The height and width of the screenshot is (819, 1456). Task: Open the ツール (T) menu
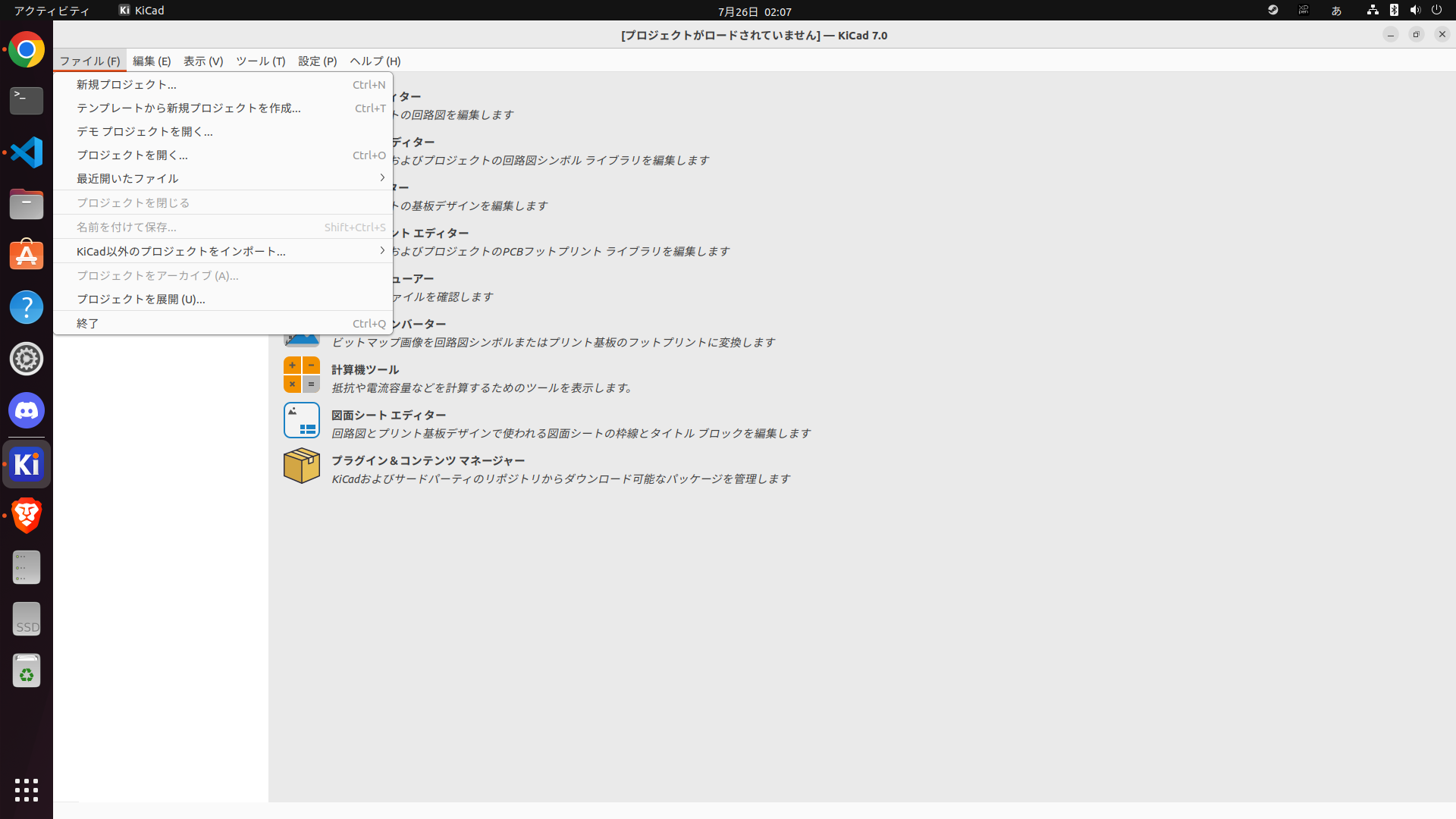[260, 61]
